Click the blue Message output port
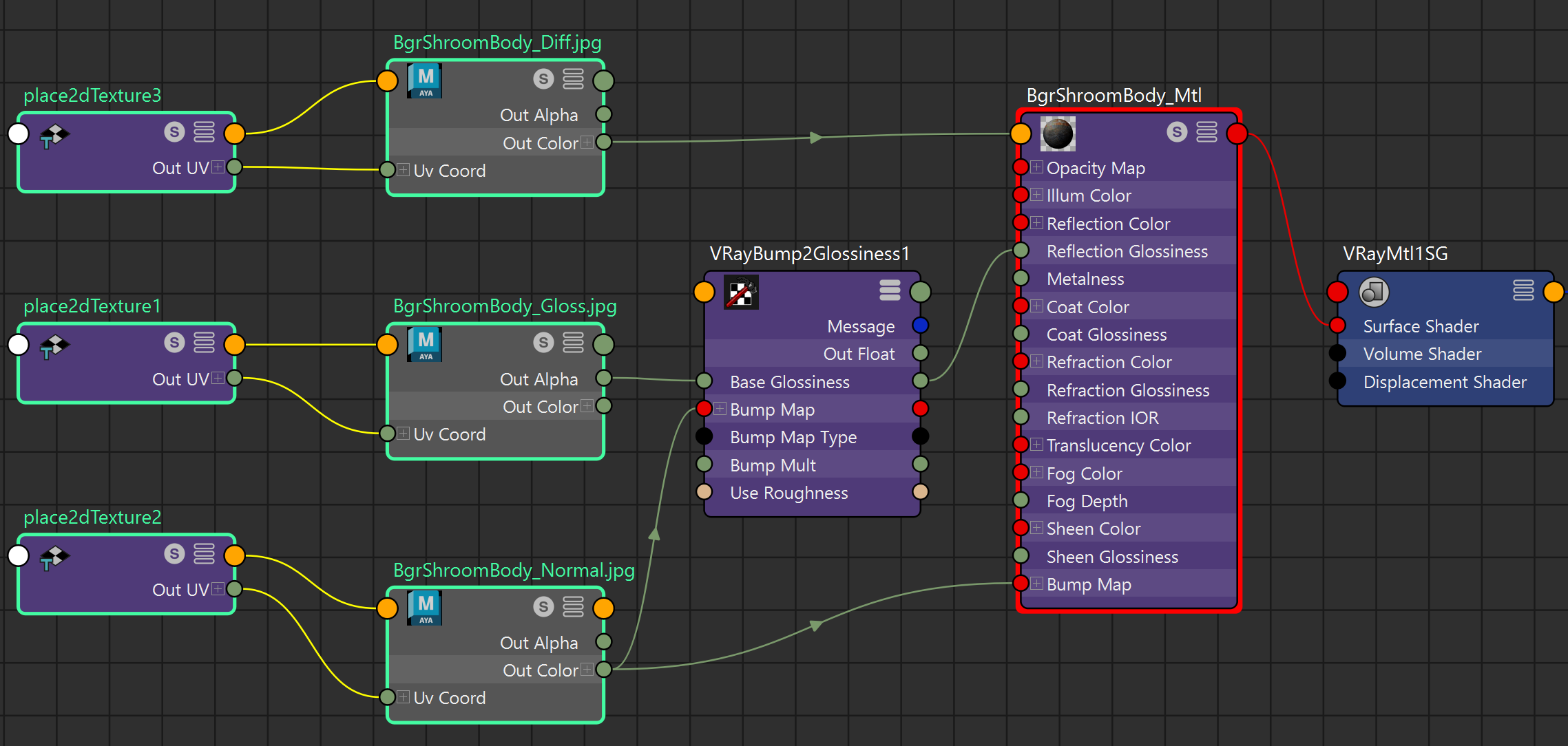 (920, 325)
